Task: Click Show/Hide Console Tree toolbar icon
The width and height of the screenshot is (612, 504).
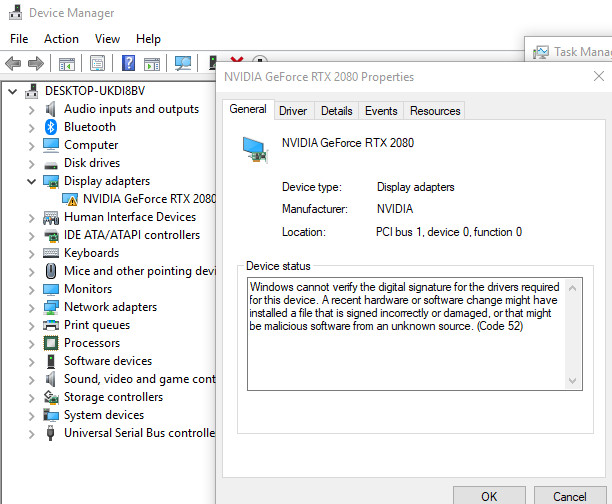Action: (67, 64)
